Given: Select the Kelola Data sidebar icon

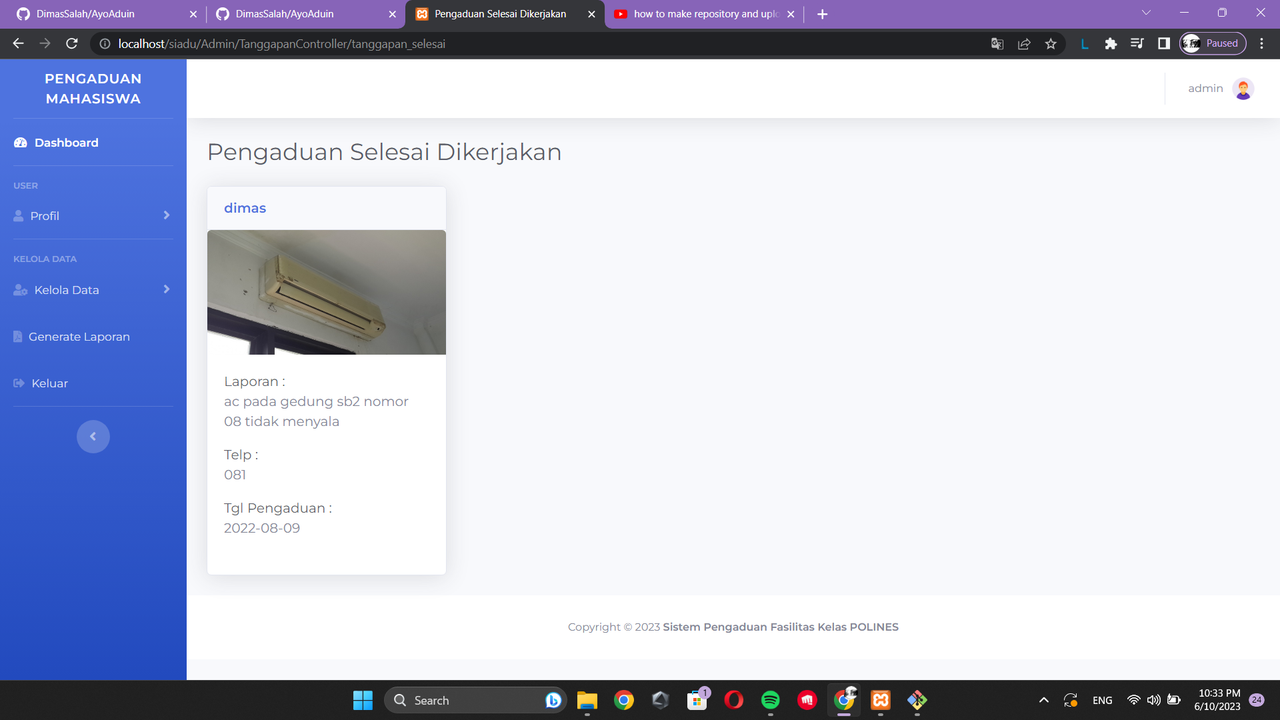Looking at the screenshot, I should (19, 289).
